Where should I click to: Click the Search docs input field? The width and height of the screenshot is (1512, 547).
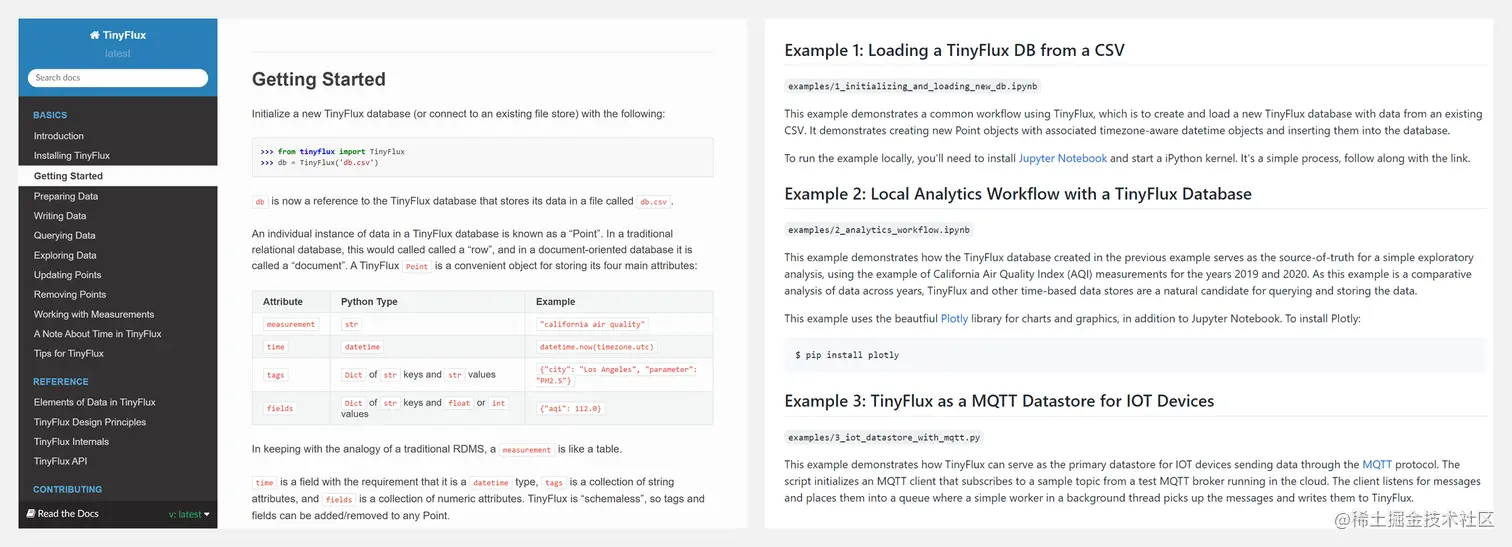click(118, 78)
